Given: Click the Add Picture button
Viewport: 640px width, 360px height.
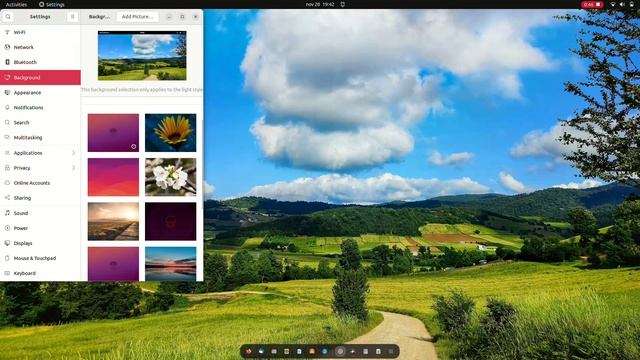Looking at the screenshot, I should click(138, 17).
